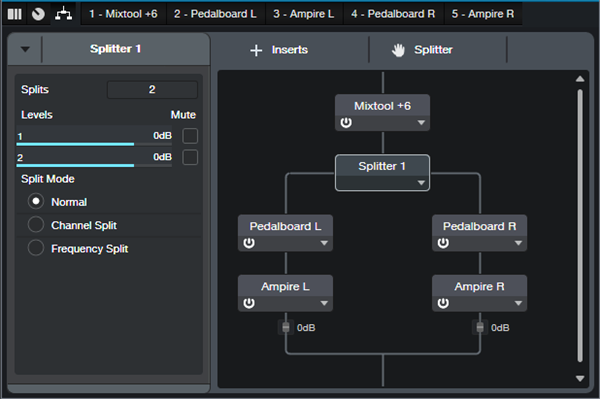Image resolution: width=600 pixels, height=399 pixels.
Task: Open the Mixtool +6 node dropdown arrow
Action: tap(421, 123)
